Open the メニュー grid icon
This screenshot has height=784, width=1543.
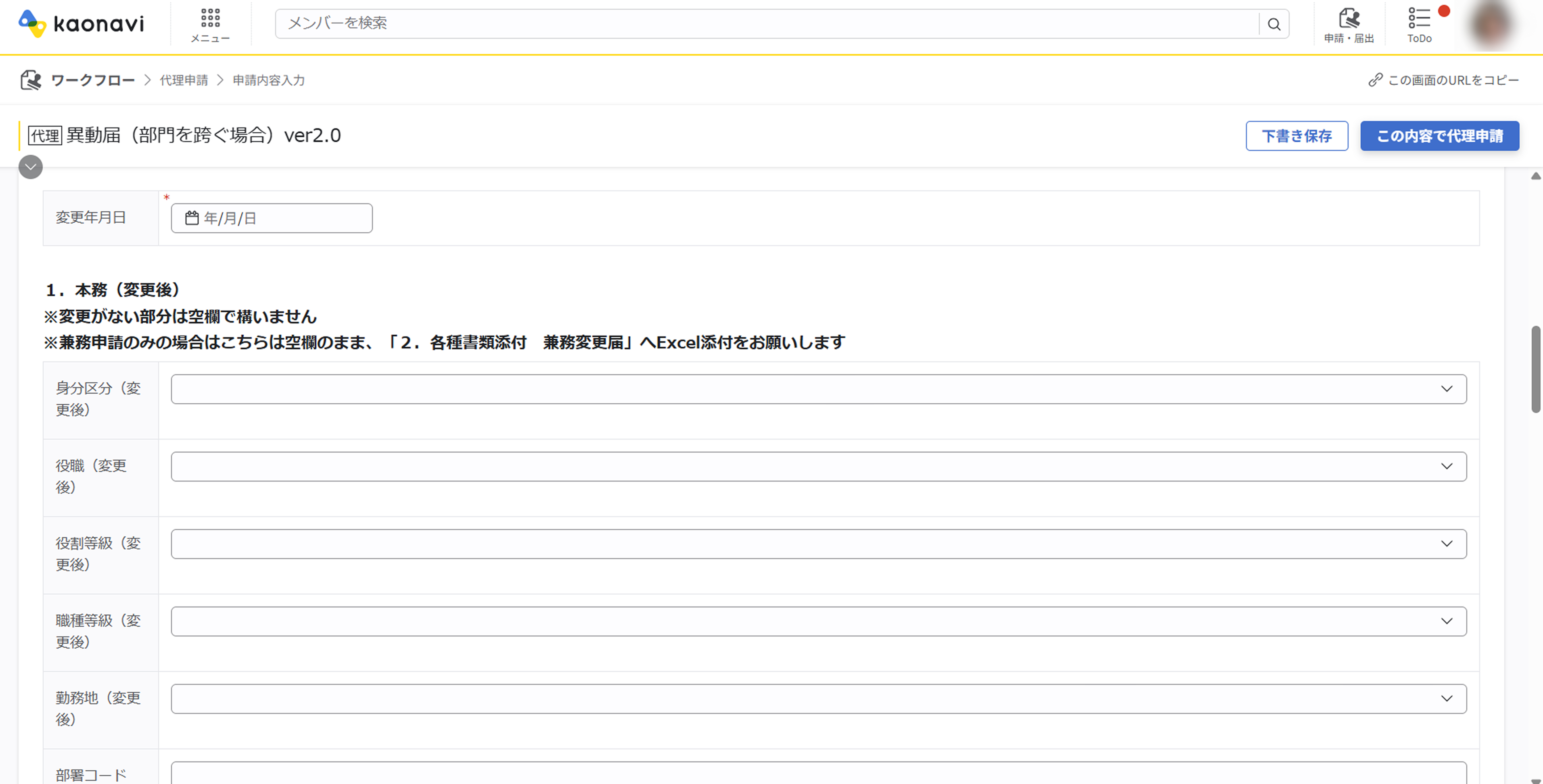point(210,19)
